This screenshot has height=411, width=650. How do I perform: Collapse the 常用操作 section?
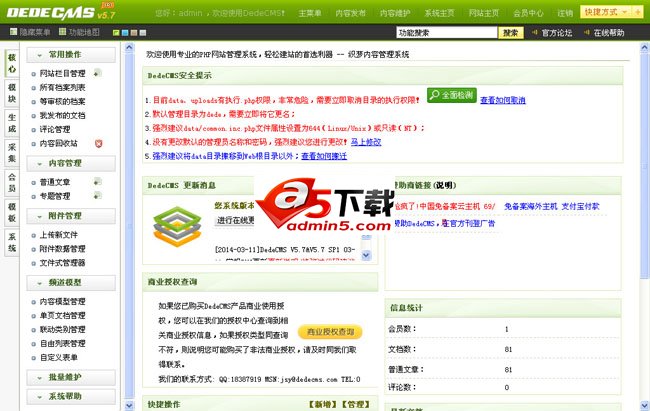click(x=71, y=55)
